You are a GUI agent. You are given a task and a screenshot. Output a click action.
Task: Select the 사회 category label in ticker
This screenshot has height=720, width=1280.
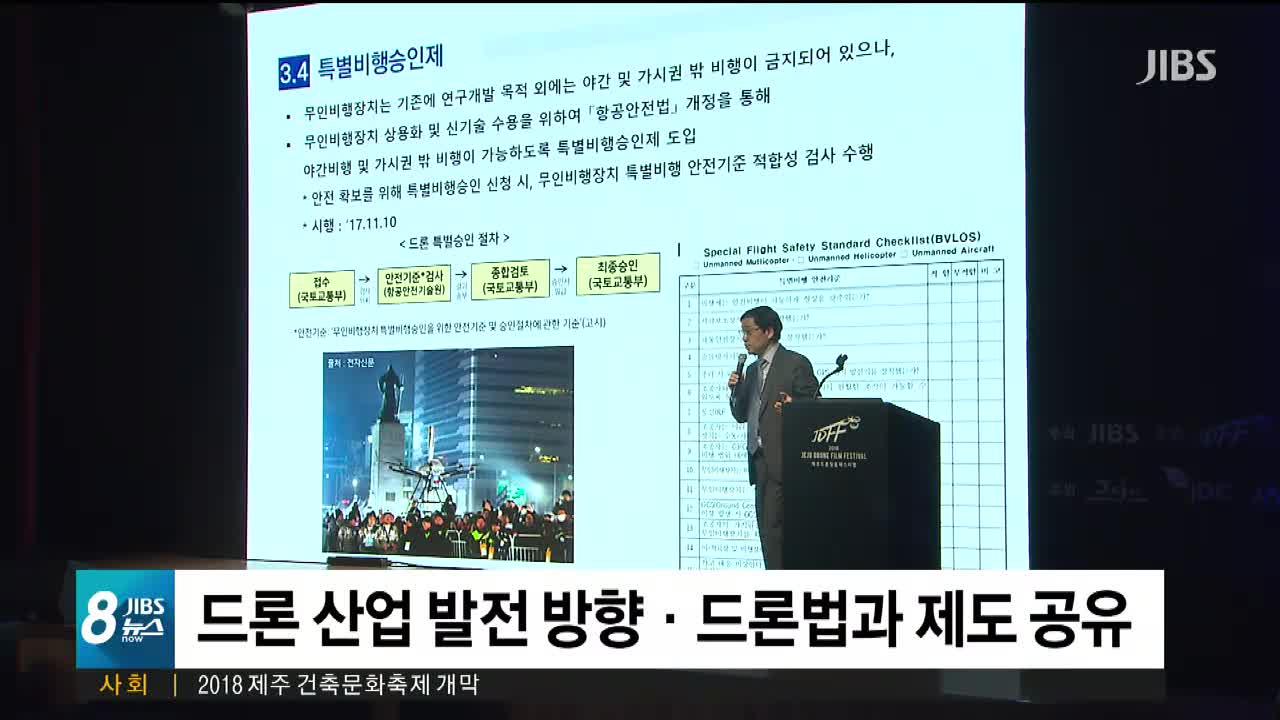pyautogui.click(x=124, y=685)
